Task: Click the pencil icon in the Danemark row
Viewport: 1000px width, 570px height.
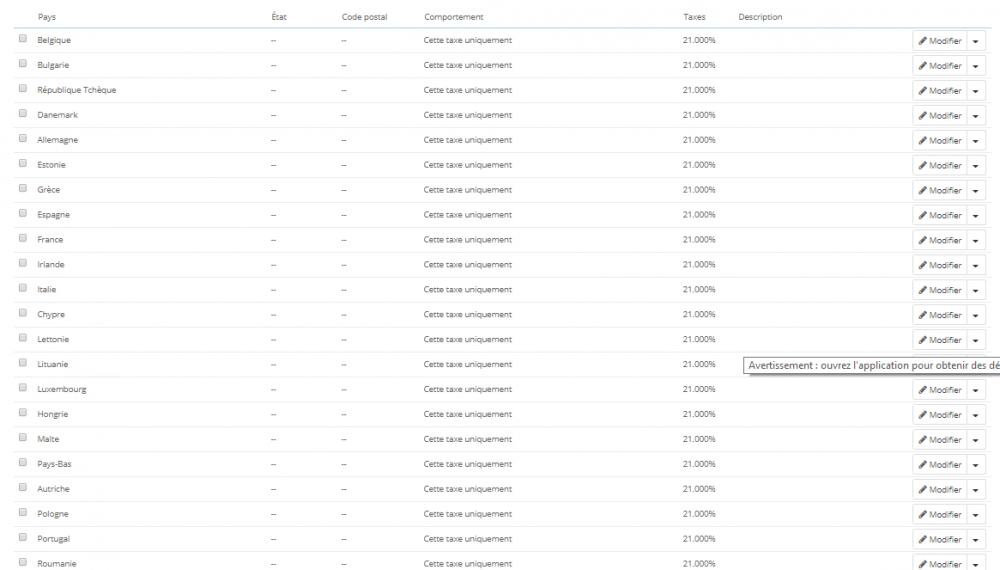Action: pos(923,116)
